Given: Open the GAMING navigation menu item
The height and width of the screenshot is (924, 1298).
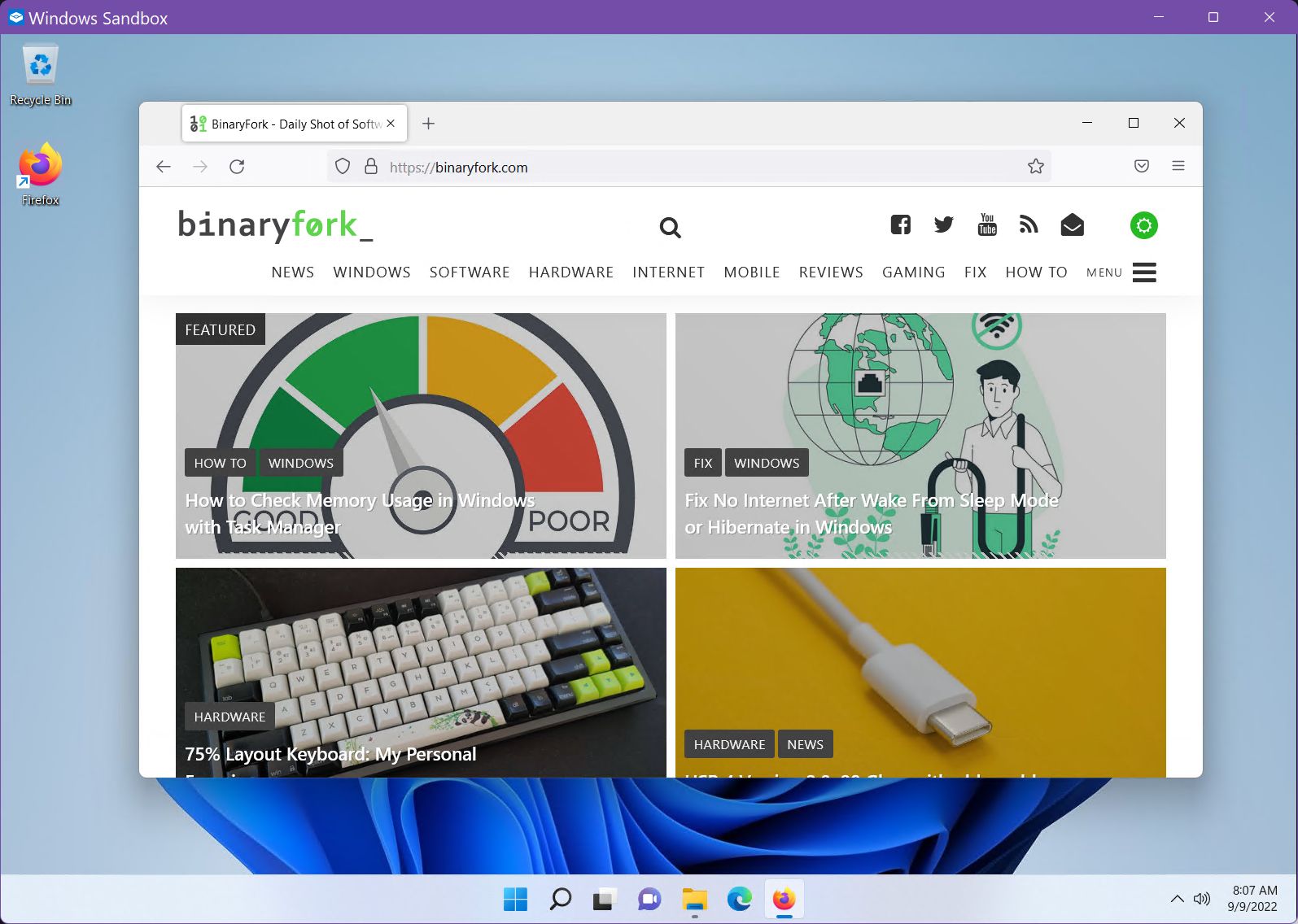Looking at the screenshot, I should (914, 272).
